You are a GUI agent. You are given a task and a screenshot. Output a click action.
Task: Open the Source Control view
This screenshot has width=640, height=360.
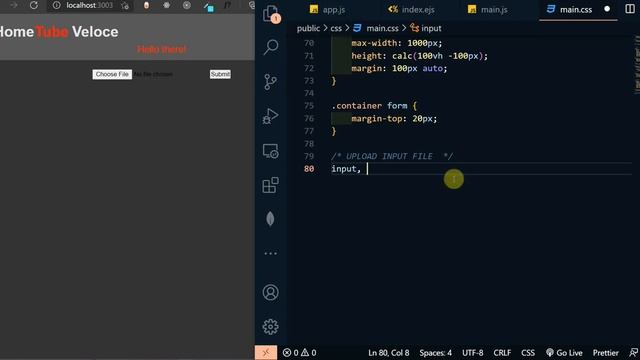[270, 82]
